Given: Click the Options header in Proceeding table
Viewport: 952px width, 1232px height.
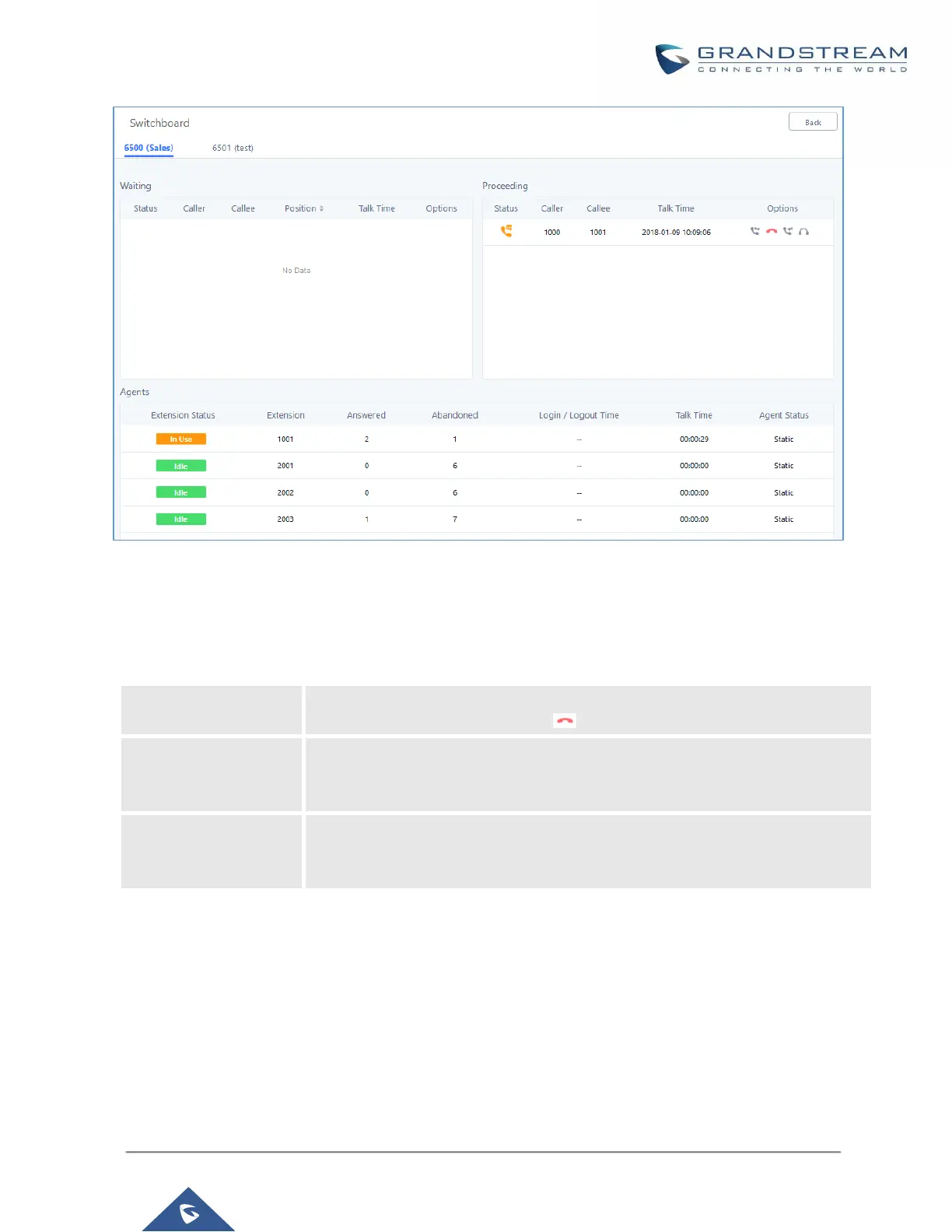Looking at the screenshot, I should coord(782,208).
